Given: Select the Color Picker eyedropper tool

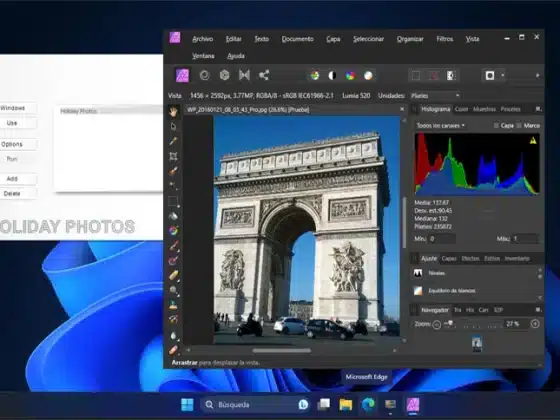Looking at the screenshot, I should (173, 141).
